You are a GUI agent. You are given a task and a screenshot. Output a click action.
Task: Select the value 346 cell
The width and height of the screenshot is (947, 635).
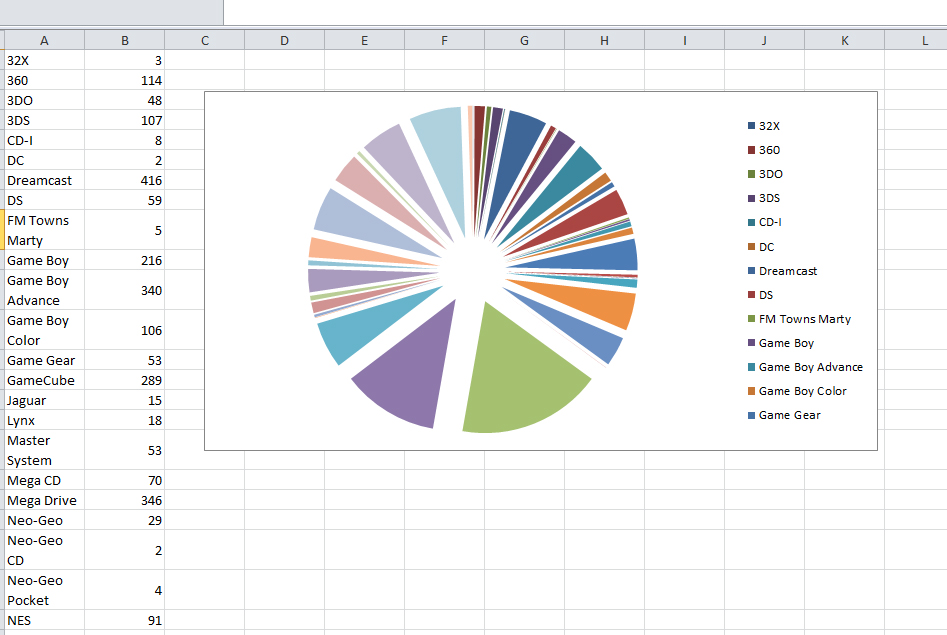click(124, 500)
